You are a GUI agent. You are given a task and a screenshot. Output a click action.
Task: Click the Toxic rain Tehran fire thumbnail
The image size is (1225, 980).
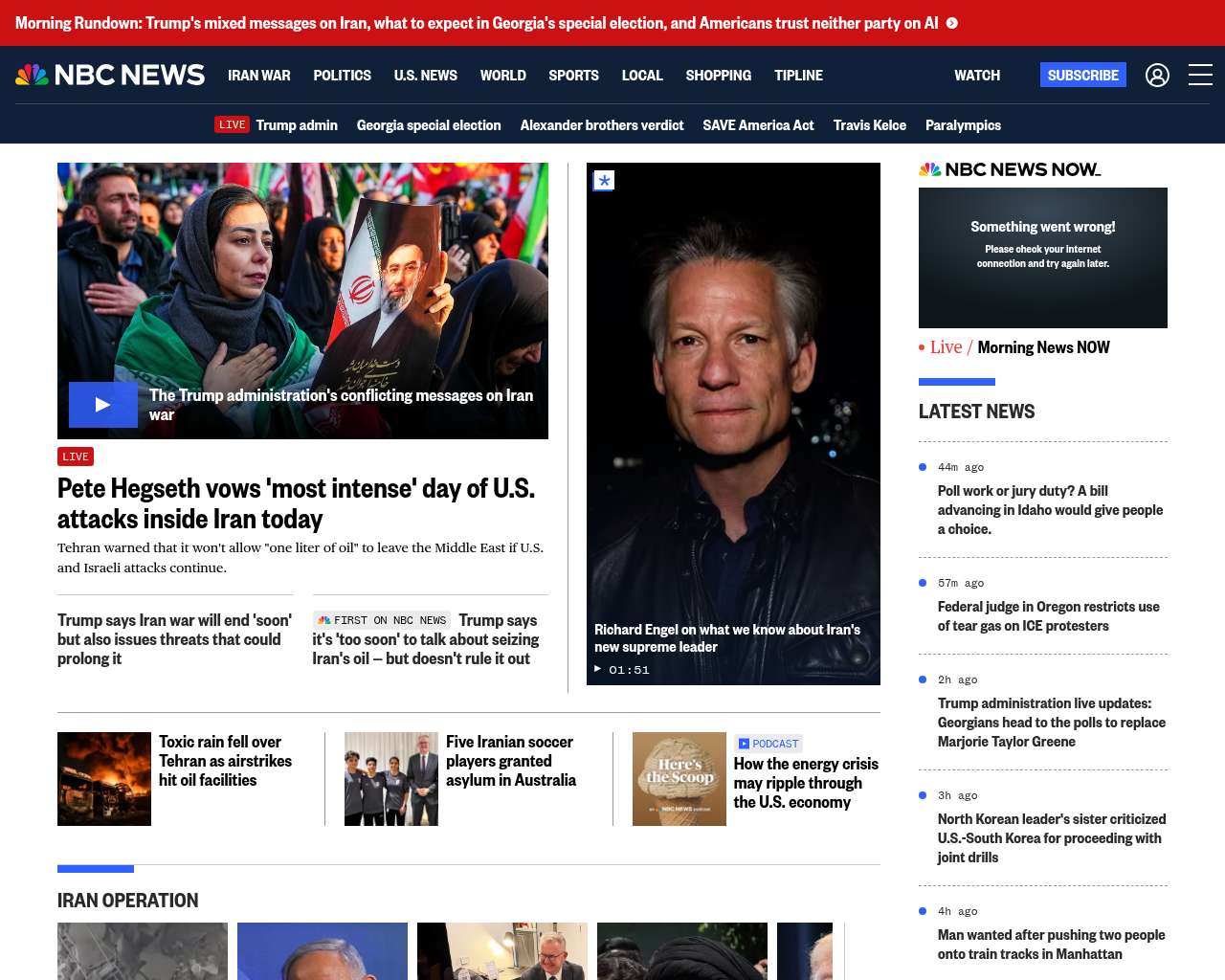pos(104,779)
